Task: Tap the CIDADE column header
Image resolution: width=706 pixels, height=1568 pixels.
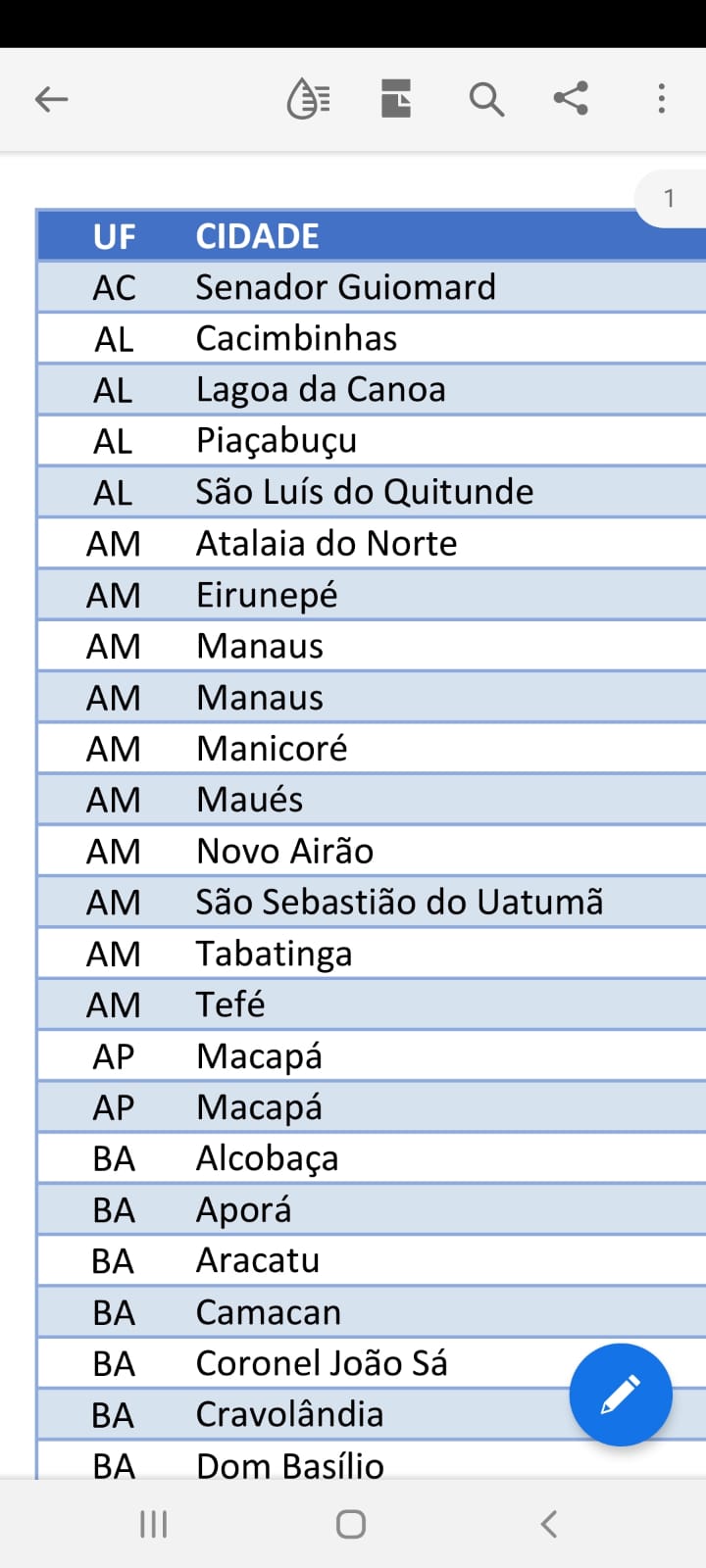Action: click(258, 236)
